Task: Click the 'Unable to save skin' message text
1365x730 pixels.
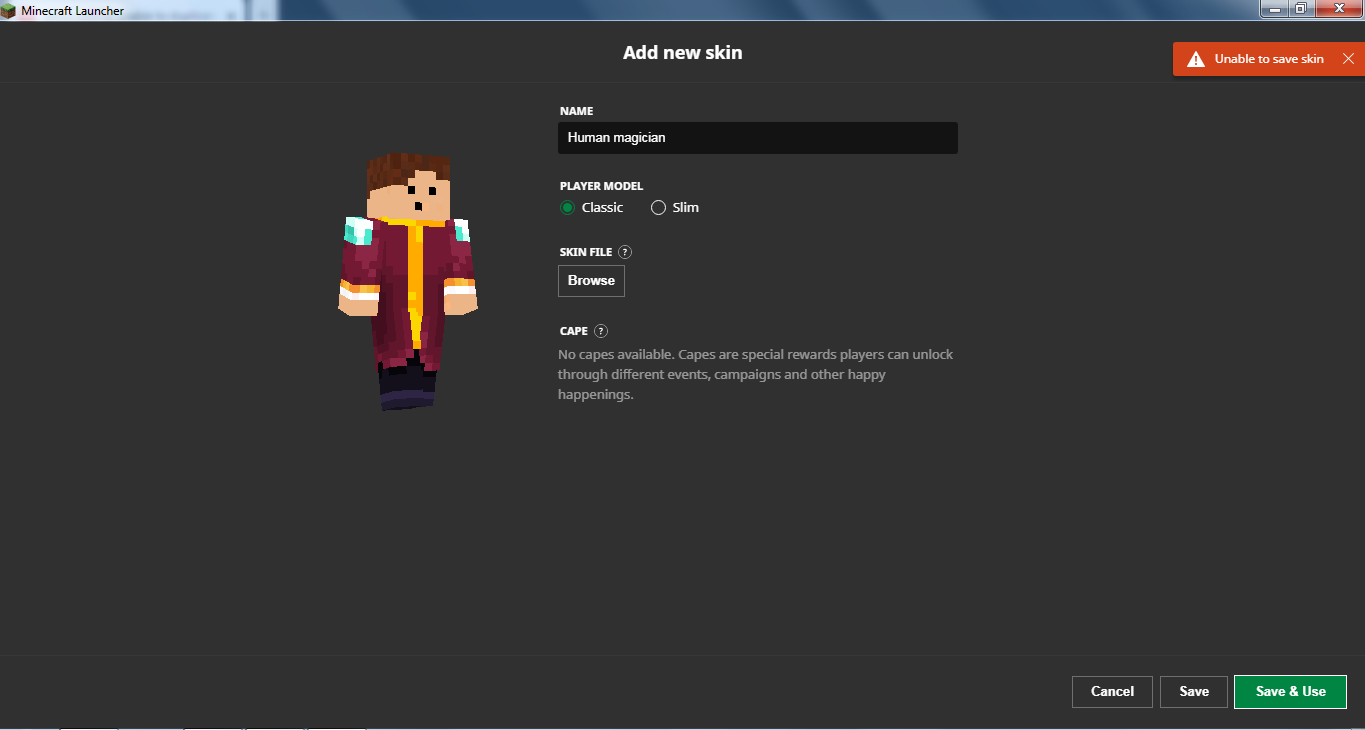Action: [x=1269, y=59]
